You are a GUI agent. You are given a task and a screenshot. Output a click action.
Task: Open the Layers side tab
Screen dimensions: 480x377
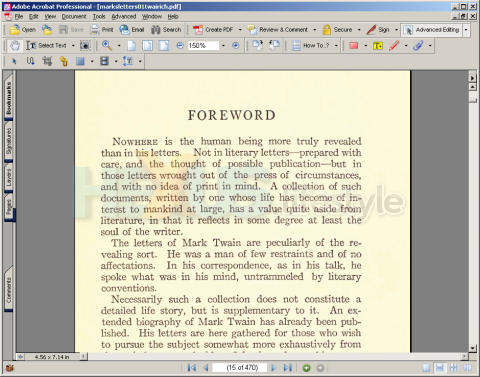tap(9, 178)
